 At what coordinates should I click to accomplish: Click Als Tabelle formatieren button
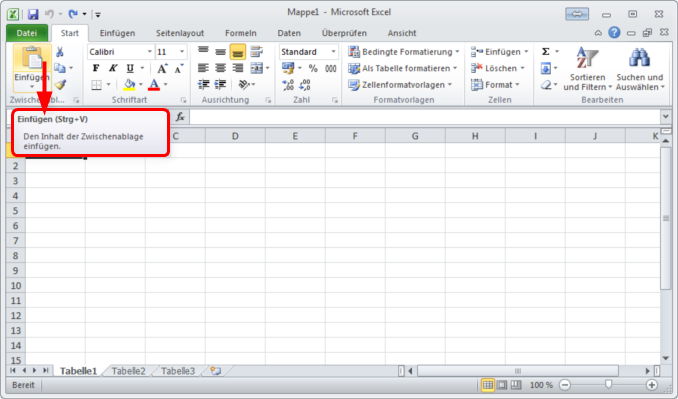pos(403,68)
